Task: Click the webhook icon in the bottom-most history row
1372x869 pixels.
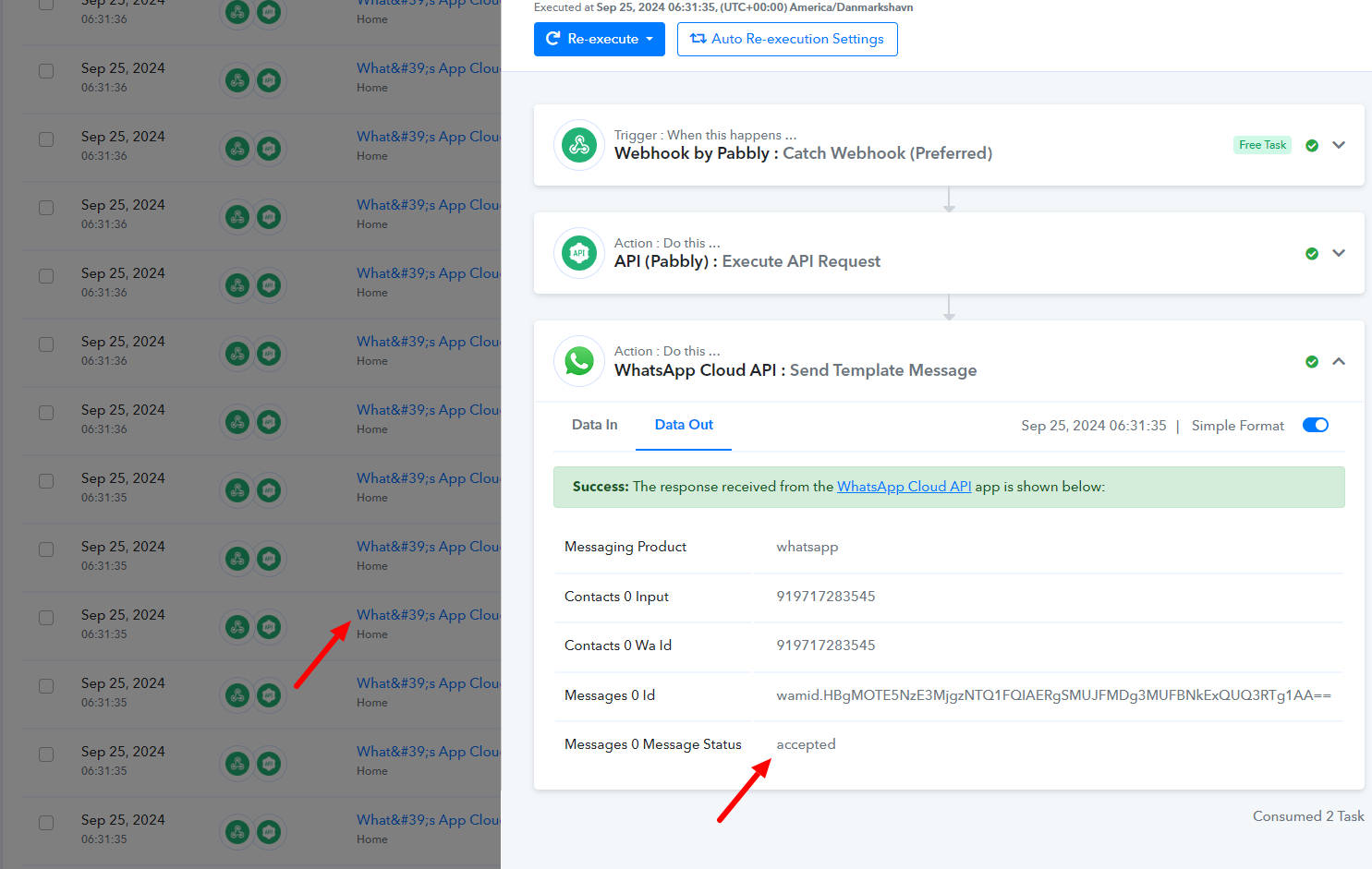Action: coord(237,832)
